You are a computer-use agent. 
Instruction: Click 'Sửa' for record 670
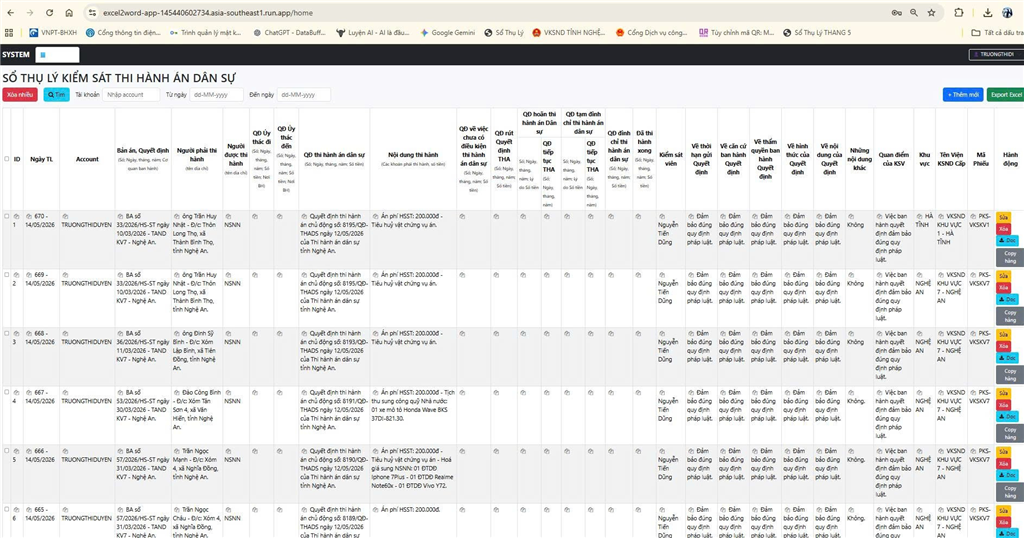click(1003, 217)
